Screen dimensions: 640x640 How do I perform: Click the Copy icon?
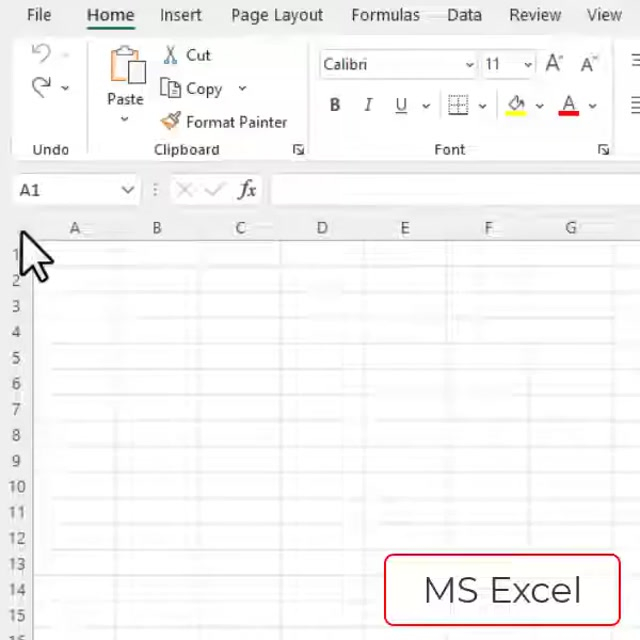tap(171, 89)
